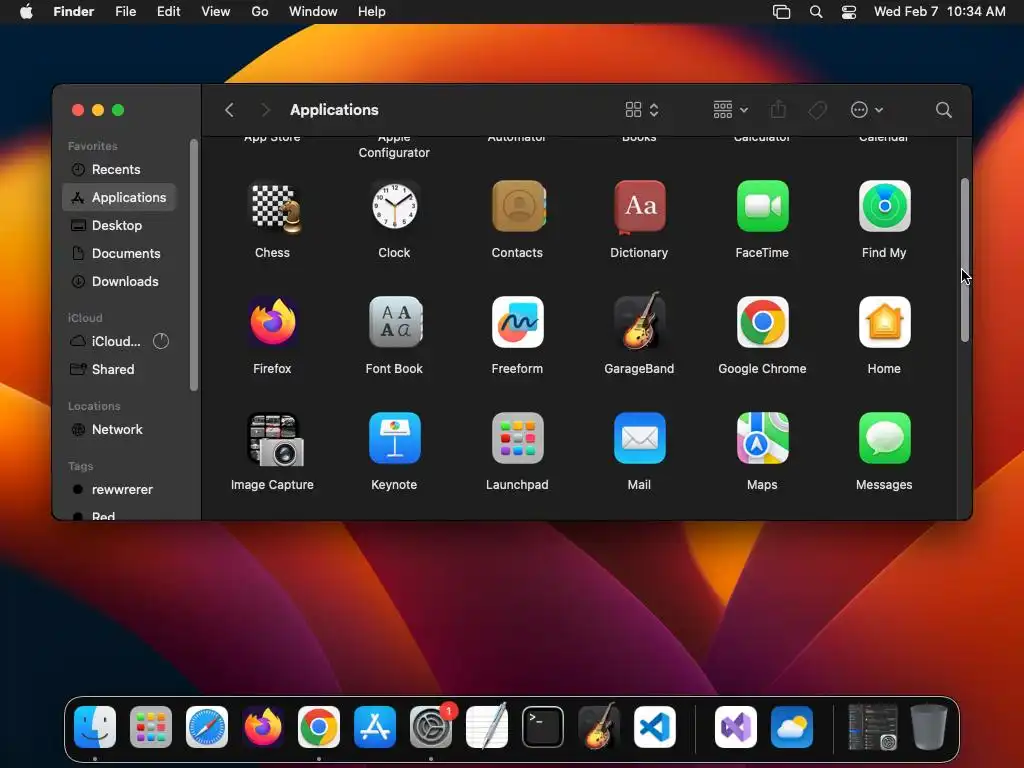Select the Image Capture app
Viewport: 1024px width, 768px height.
pos(274,440)
